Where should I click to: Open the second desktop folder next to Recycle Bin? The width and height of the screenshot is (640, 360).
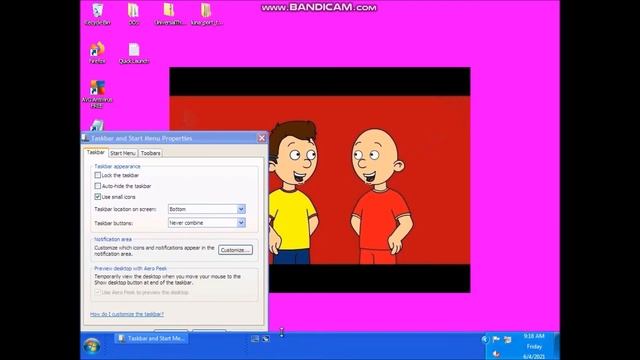pos(133,14)
